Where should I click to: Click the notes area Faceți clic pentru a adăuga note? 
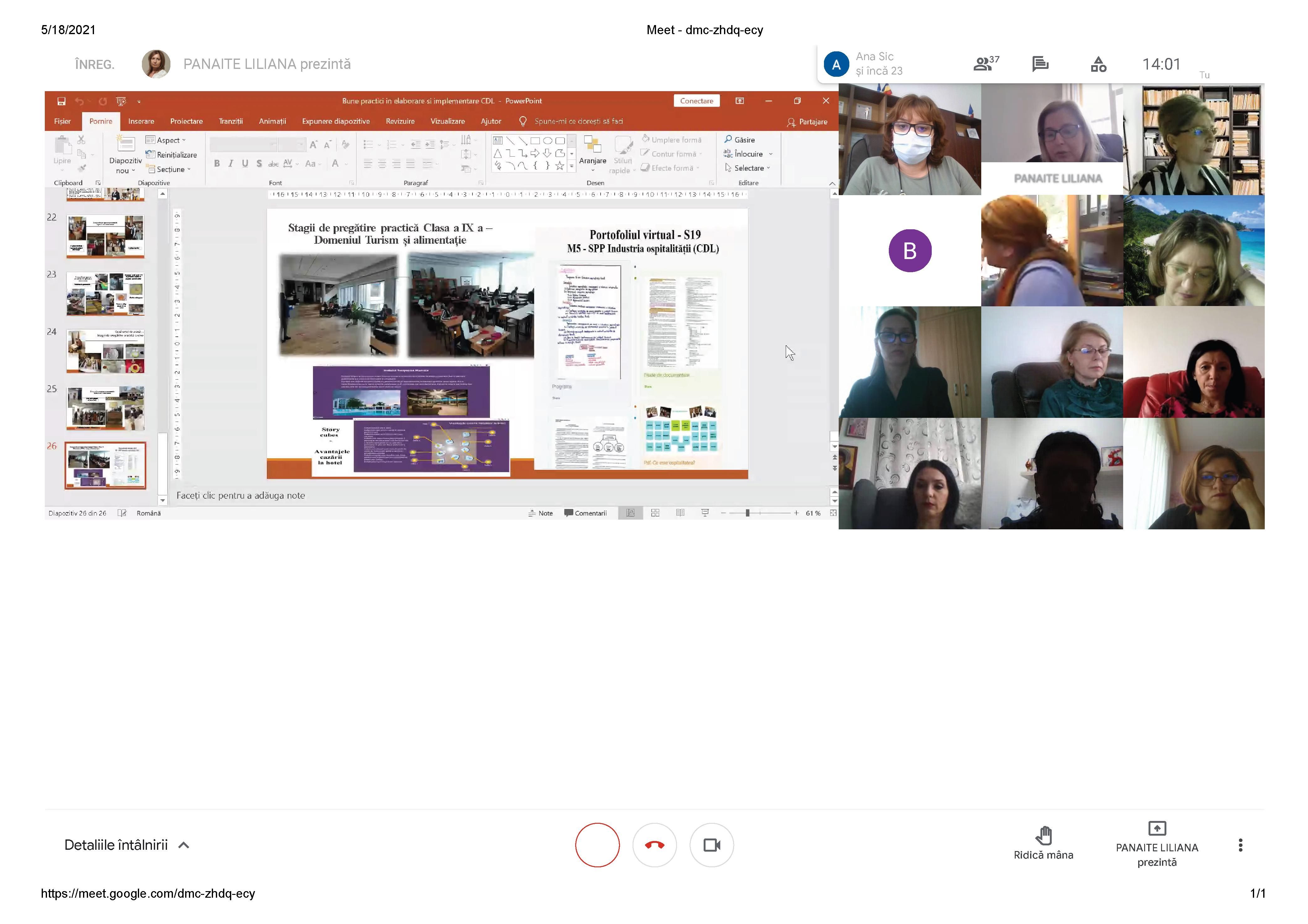[x=240, y=496]
